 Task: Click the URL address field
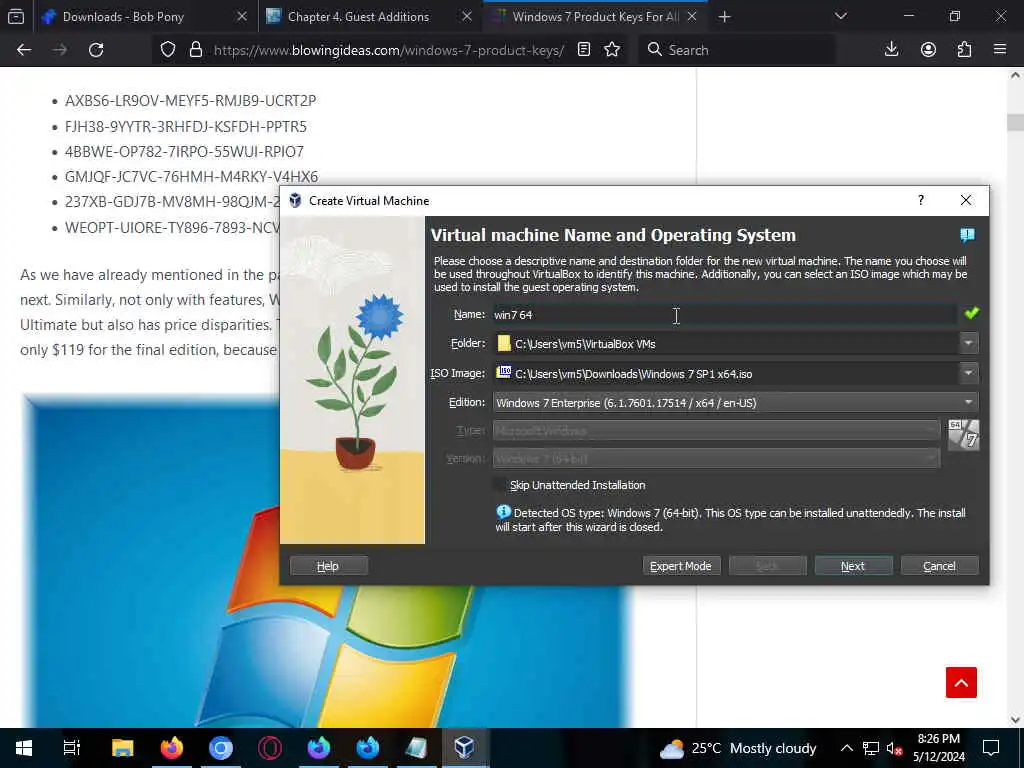[389, 50]
